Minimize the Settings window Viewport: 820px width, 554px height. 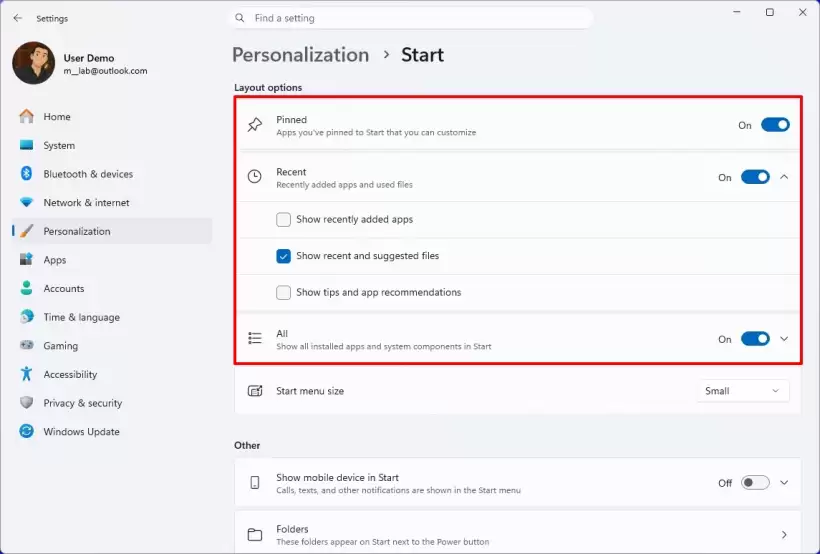click(x=737, y=12)
